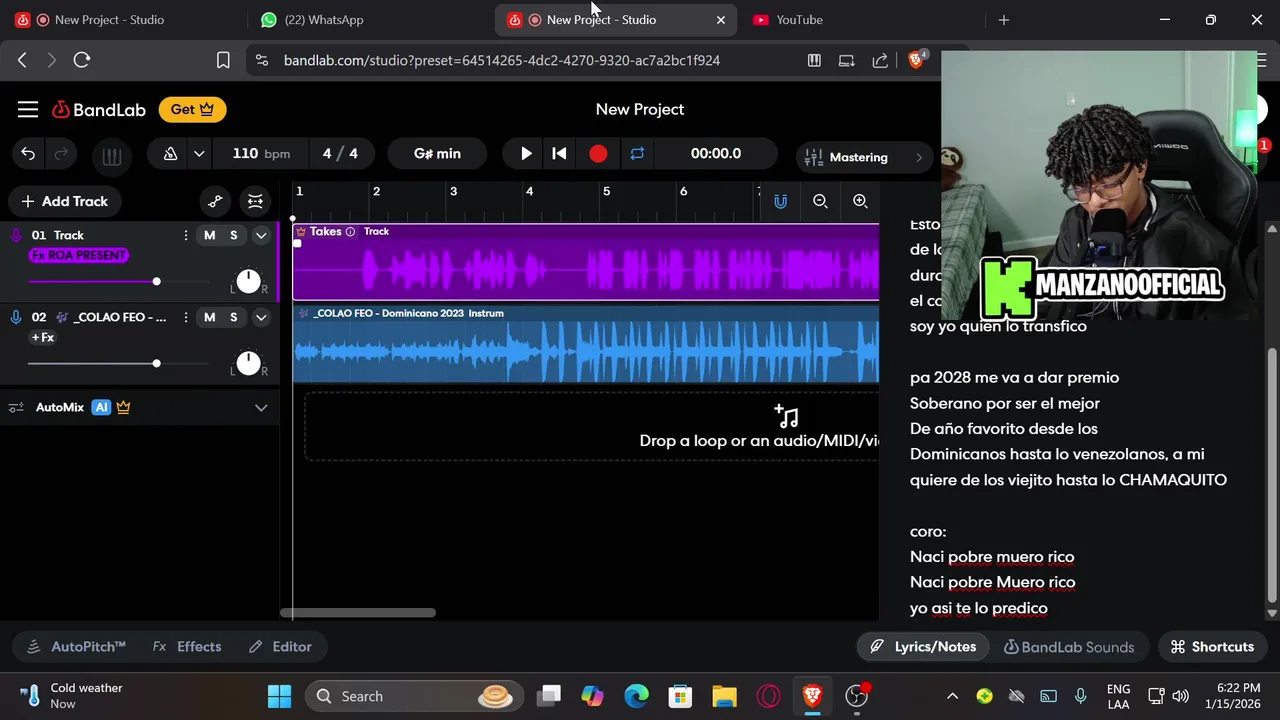Open the three-dot menu of track 01
Screen dimensions: 1280x720
point(185,235)
